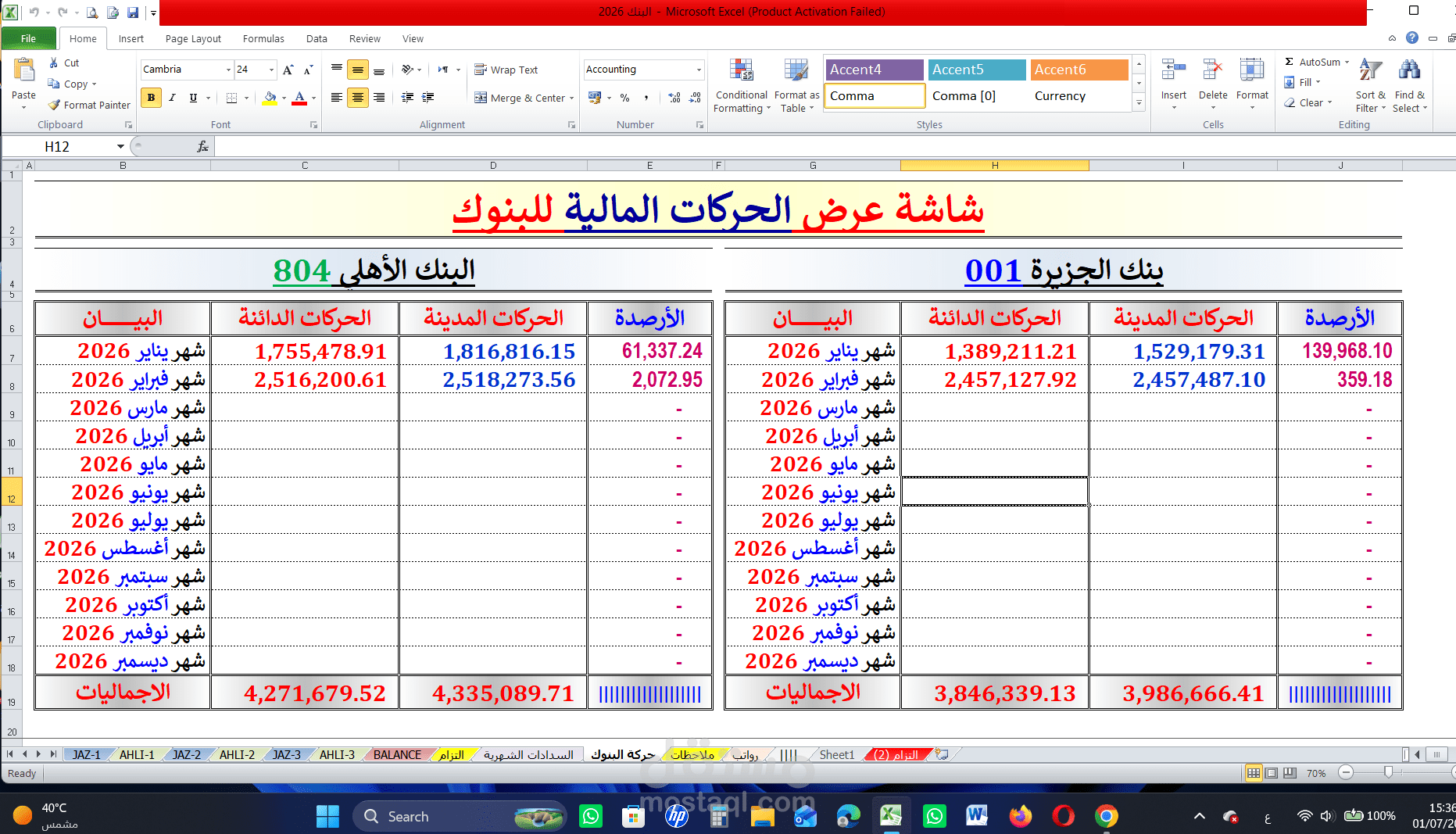Switch to Page Layout view in status bar
Viewport: 1456px width, 834px height.
pyautogui.click(x=1272, y=773)
